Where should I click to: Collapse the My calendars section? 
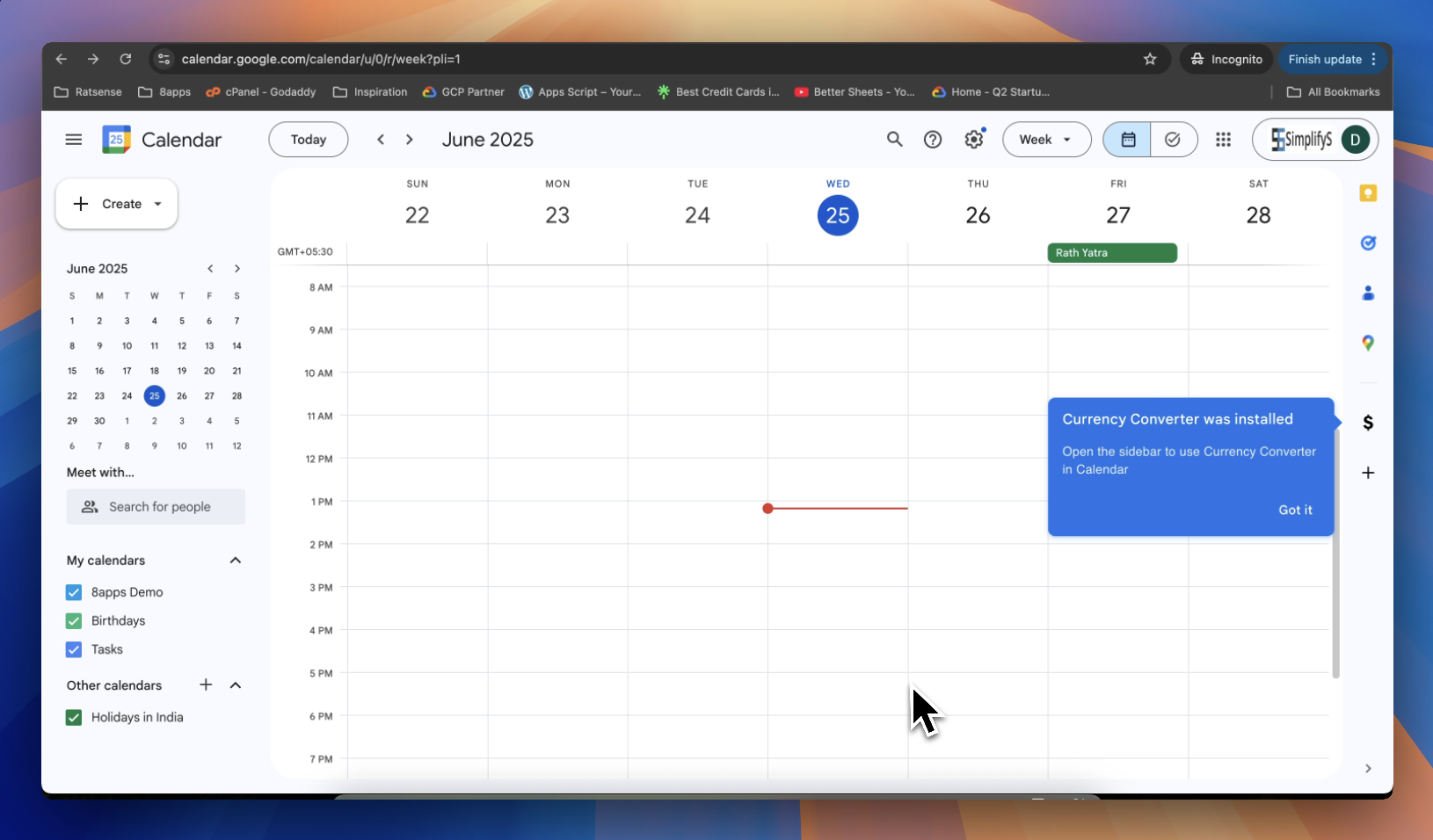[236, 561]
